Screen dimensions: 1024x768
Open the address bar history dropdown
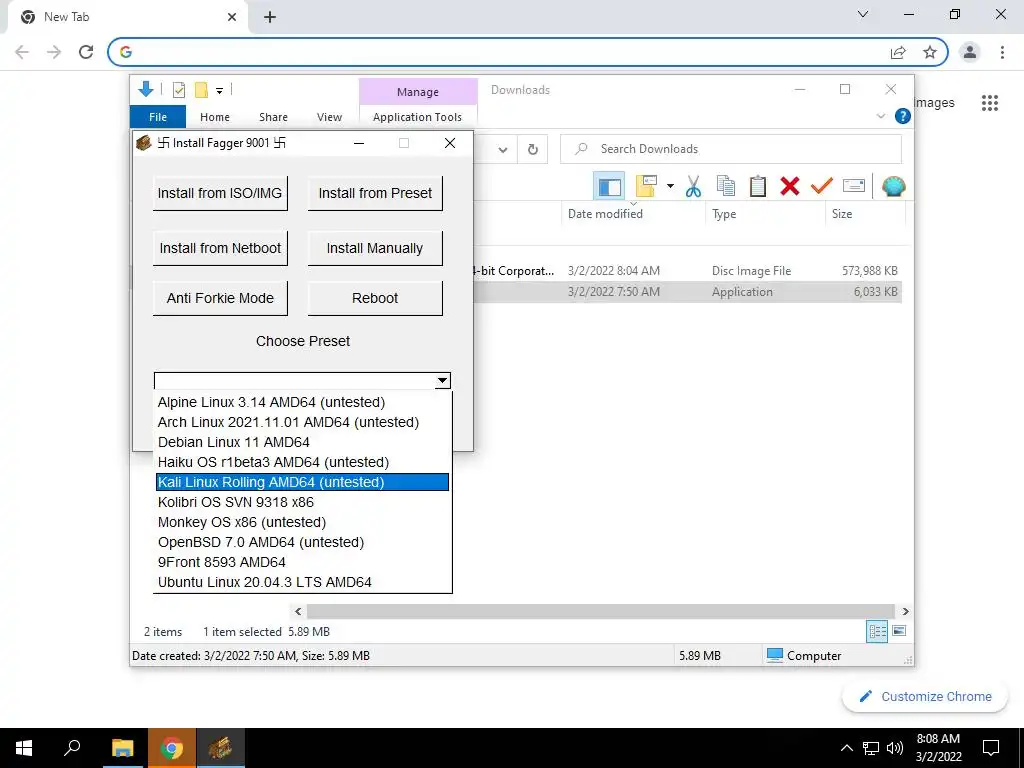coord(502,150)
